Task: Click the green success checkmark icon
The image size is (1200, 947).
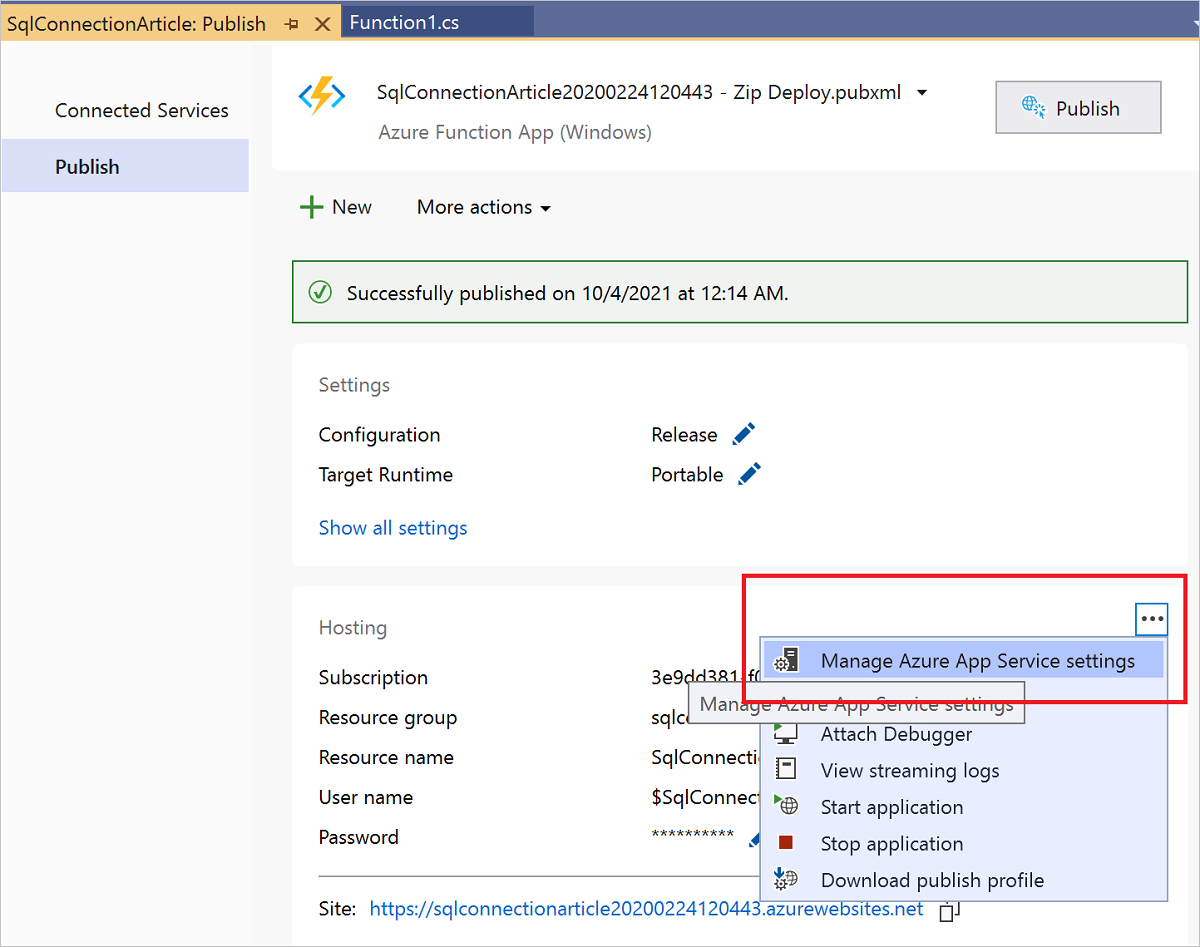Action: 320,293
